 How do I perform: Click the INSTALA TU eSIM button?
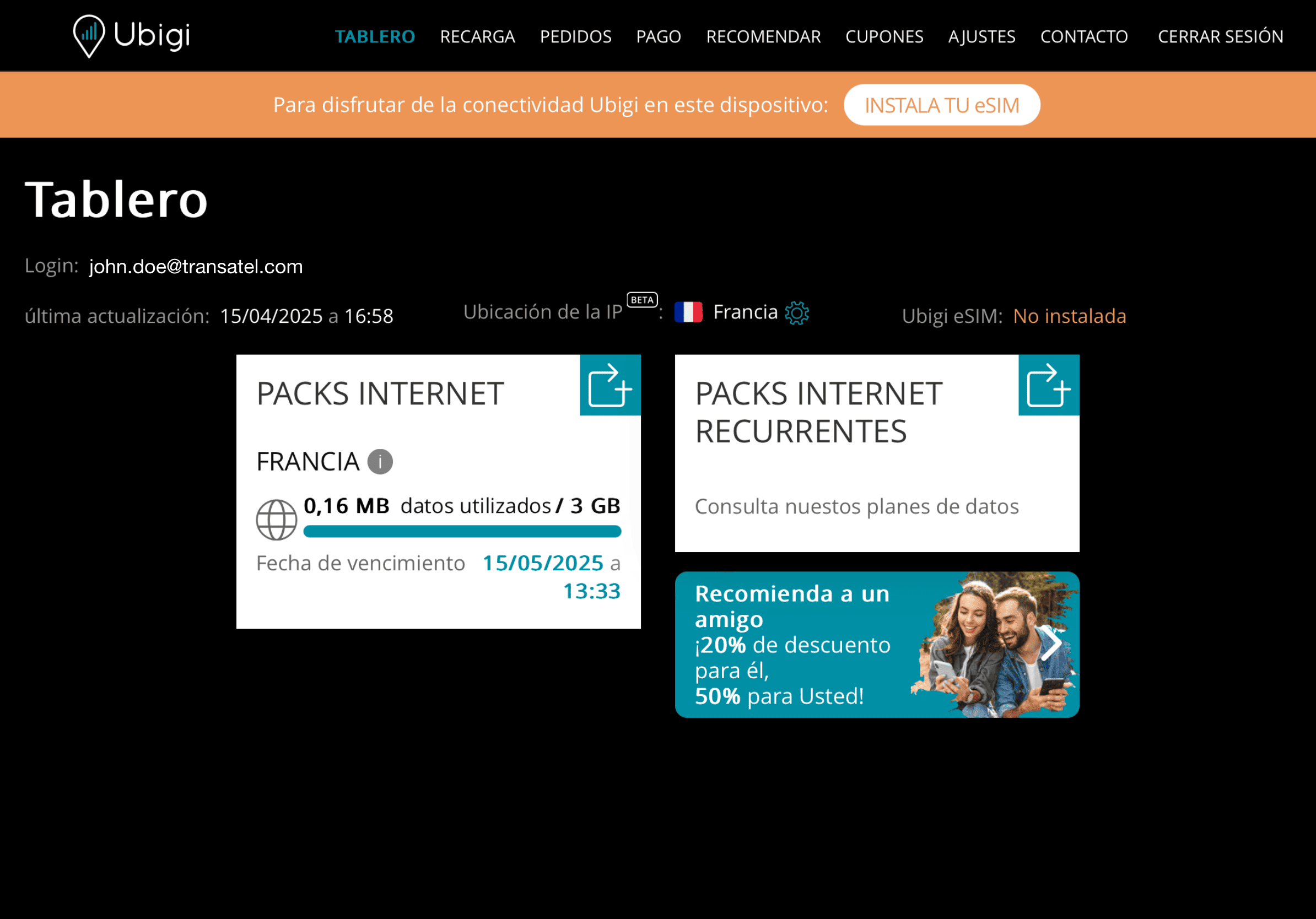pyautogui.click(x=942, y=105)
